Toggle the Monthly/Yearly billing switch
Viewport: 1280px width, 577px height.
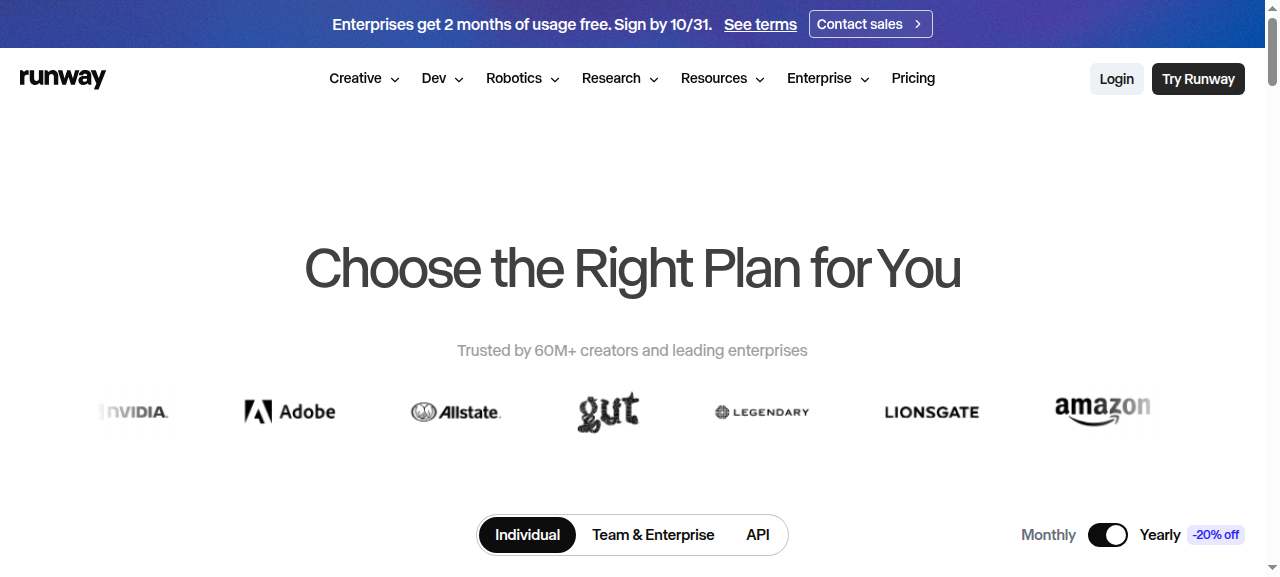point(1108,535)
